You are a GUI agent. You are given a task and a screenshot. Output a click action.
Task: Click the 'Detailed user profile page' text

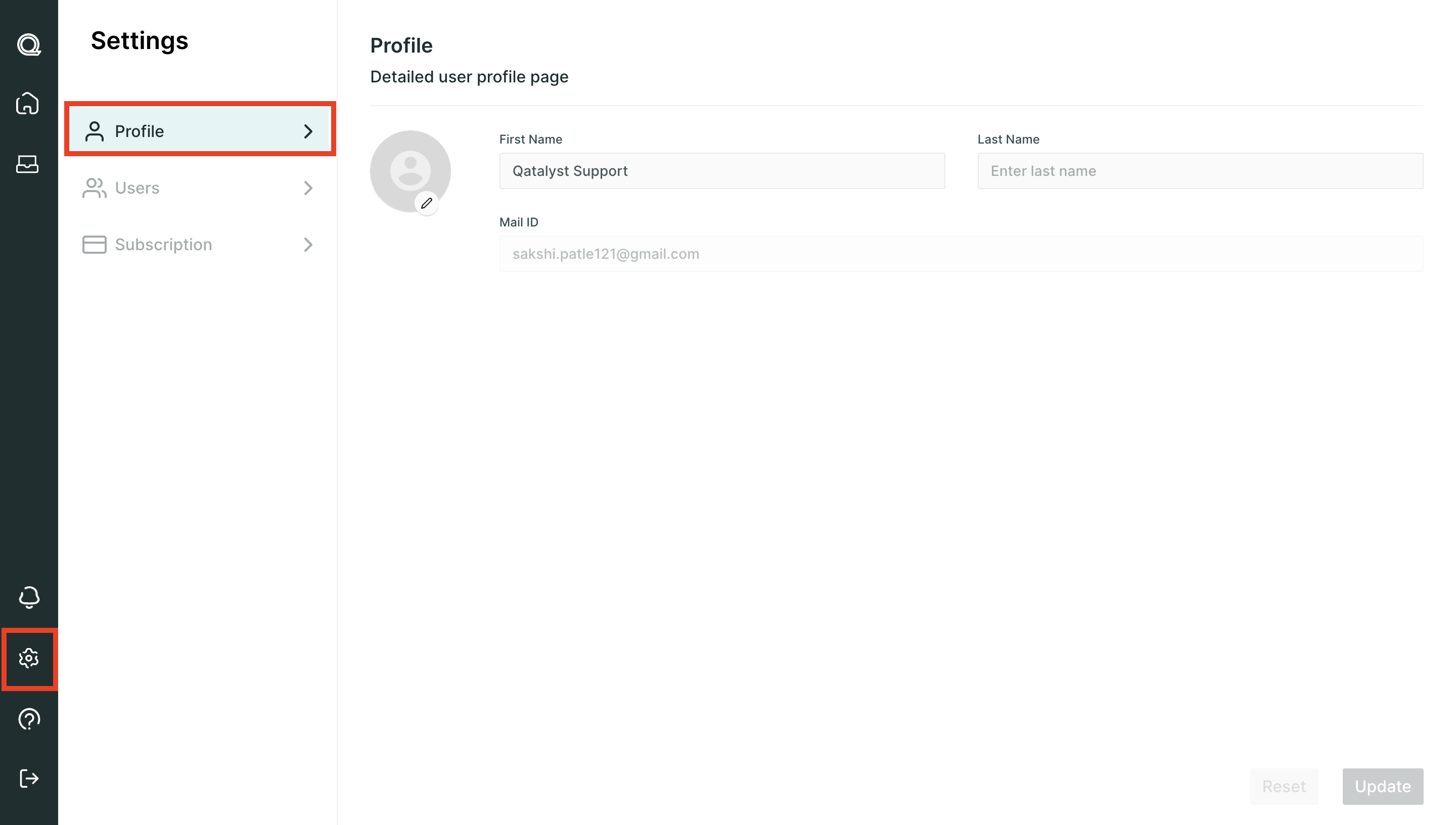[469, 77]
